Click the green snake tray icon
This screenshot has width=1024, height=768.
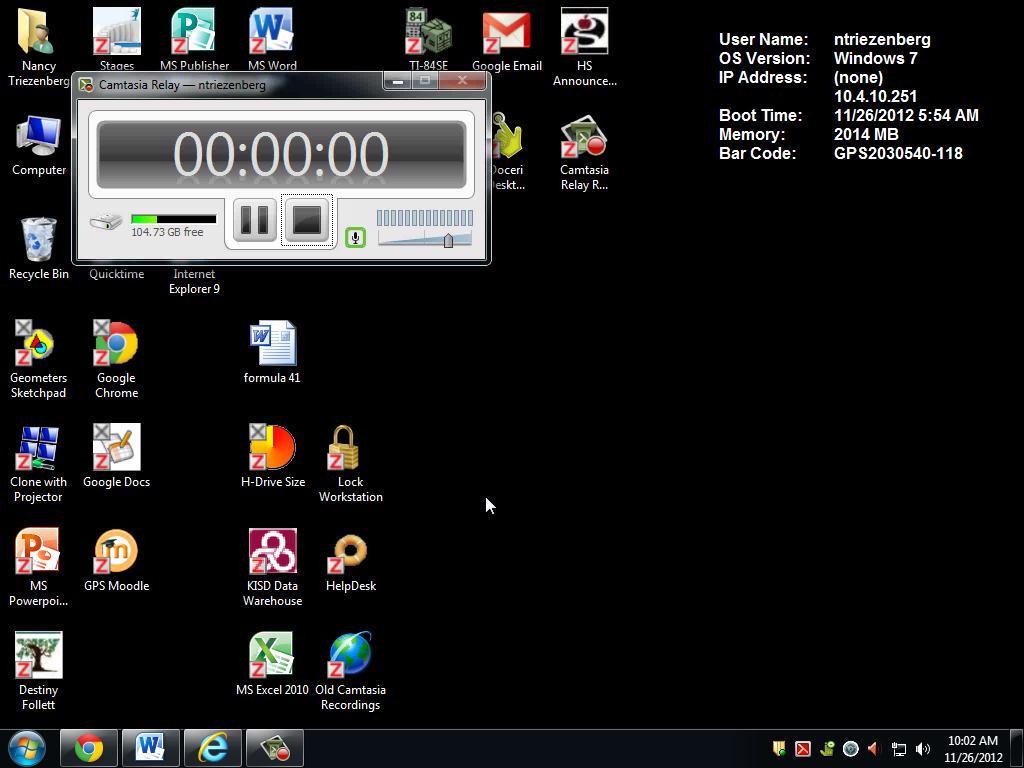pos(827,749)
